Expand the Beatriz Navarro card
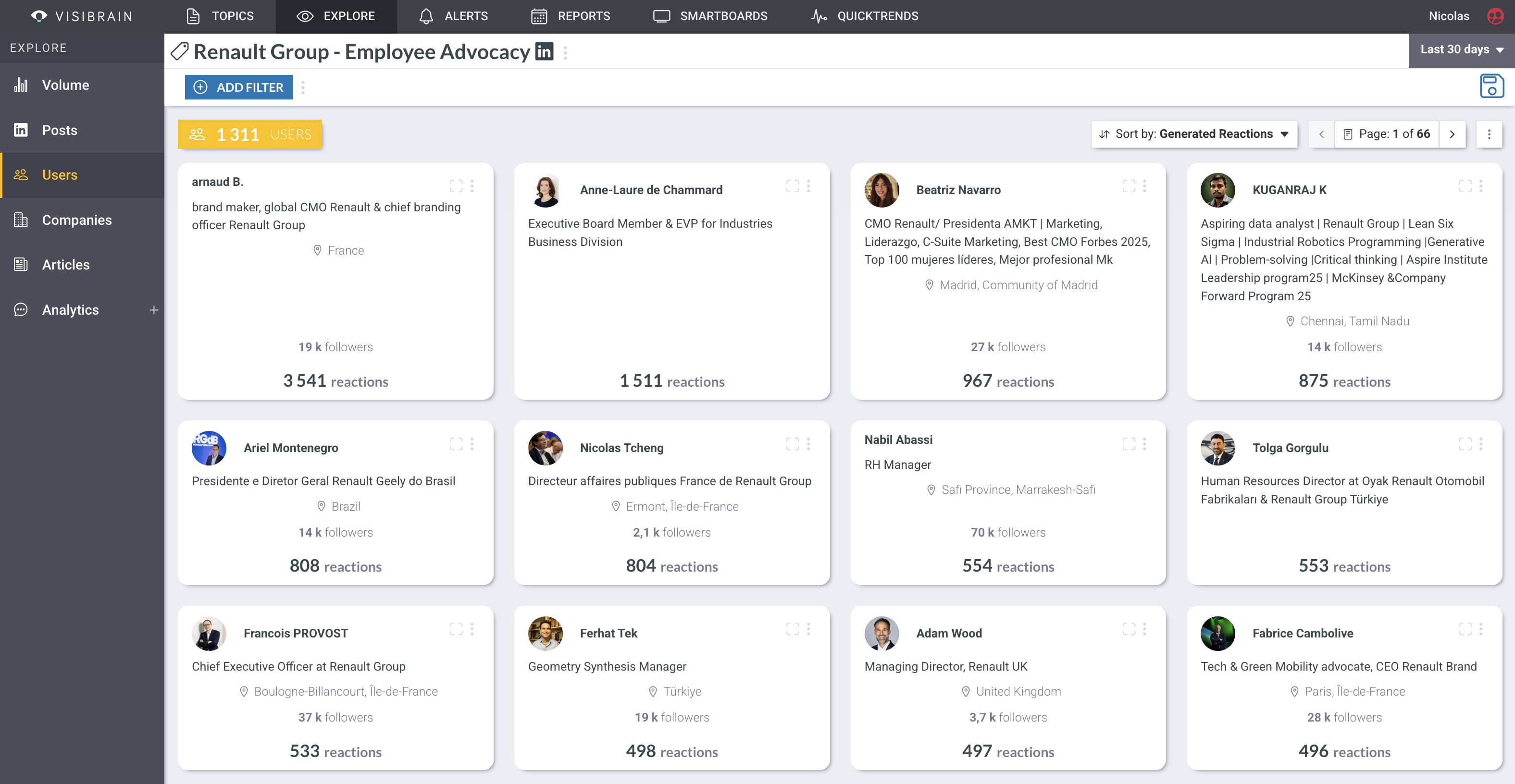Viewport: 1515px width, 784px height. [1129, 186]
